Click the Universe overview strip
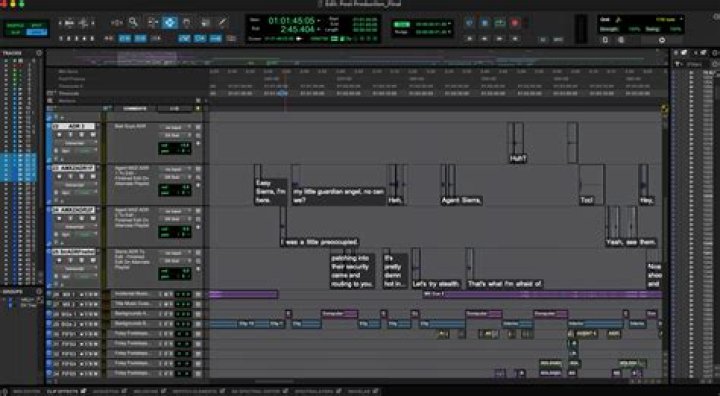This screenshot has width=720, height=396. tap(356, 58)
